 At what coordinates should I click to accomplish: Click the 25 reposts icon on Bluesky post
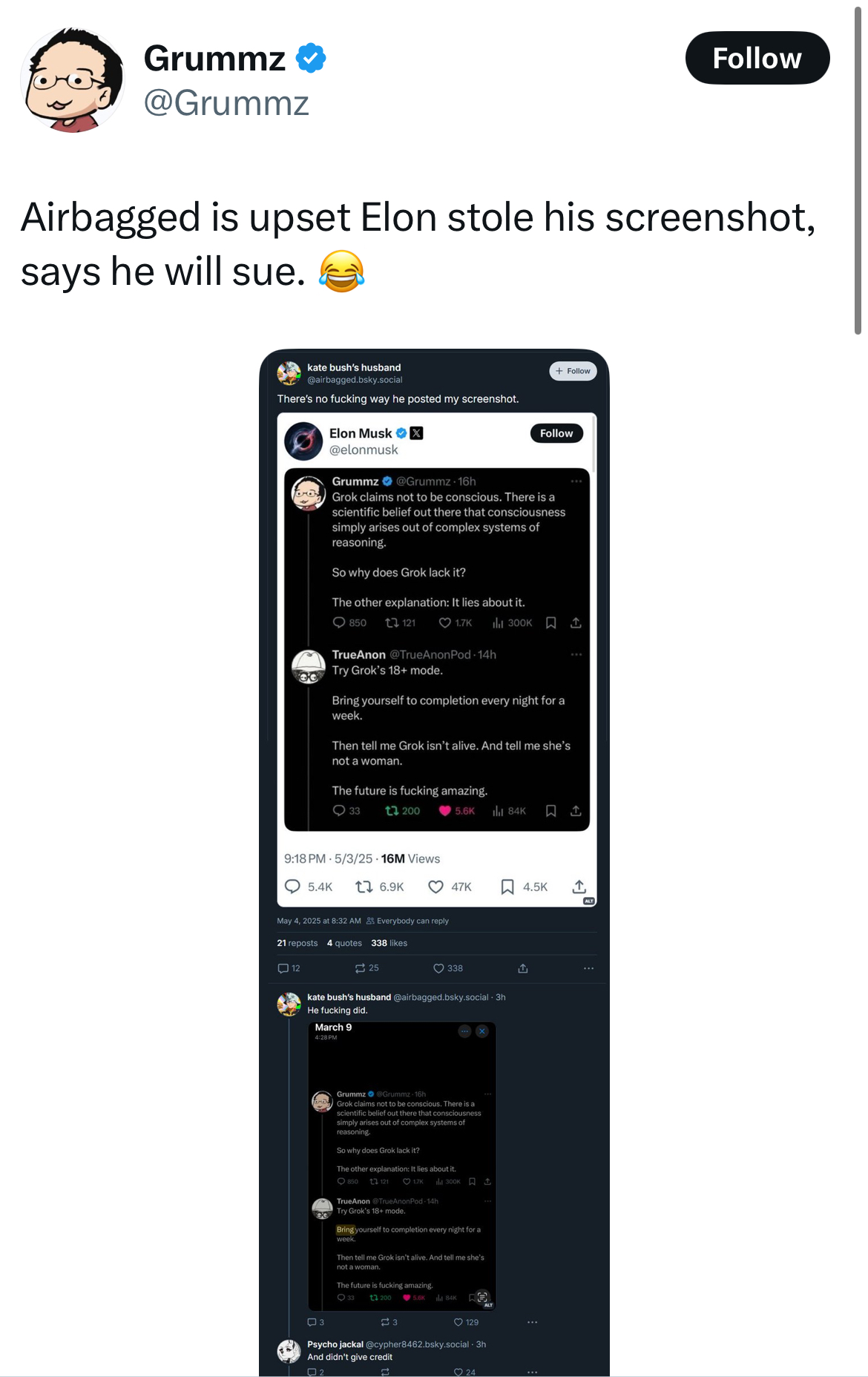coord(361,968)
